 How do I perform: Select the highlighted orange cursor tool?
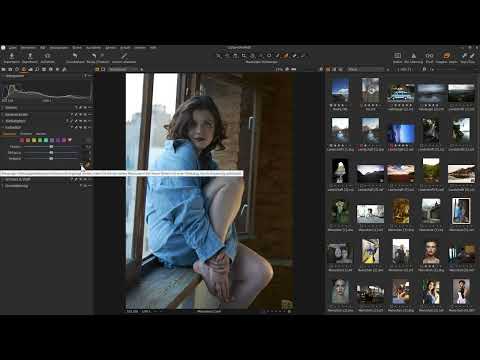click(285, 56)
